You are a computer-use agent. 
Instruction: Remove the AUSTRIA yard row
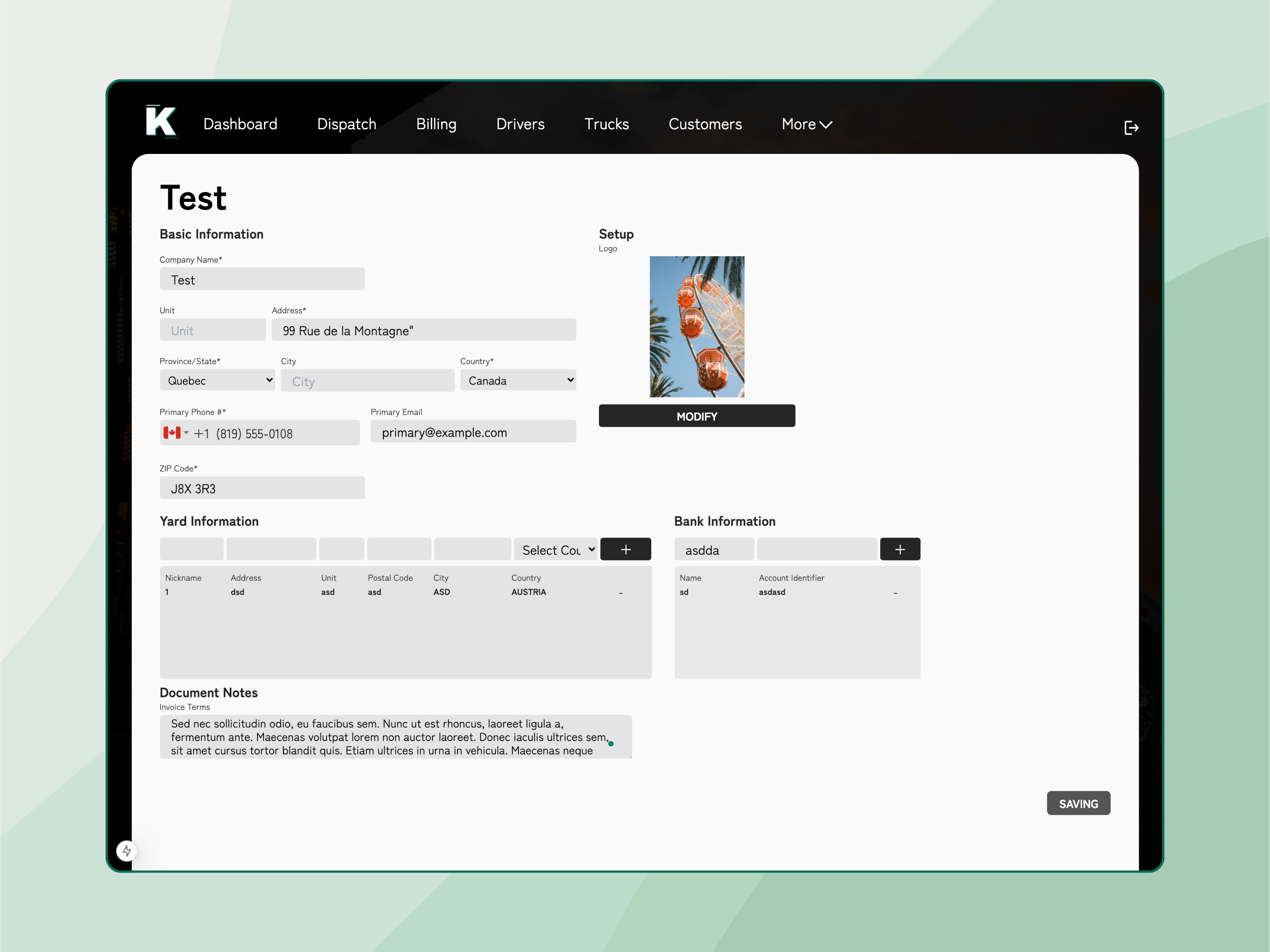(621, 593)
